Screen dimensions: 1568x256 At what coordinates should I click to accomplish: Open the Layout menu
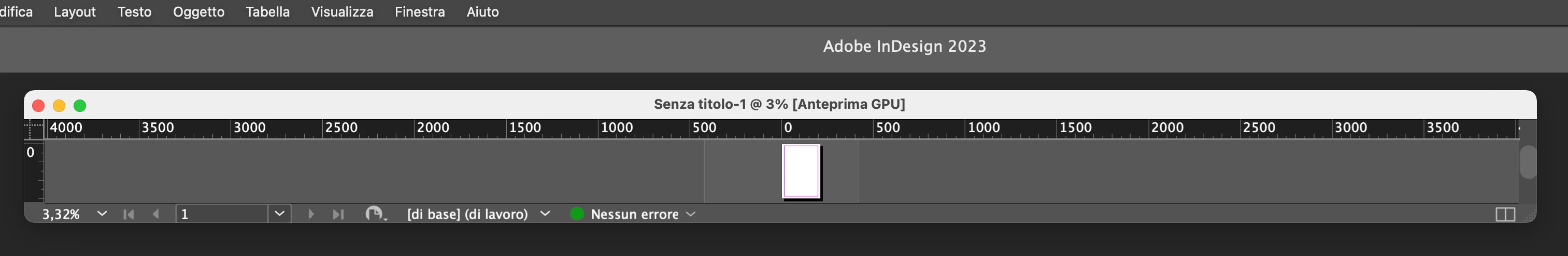tap(75, 12)
